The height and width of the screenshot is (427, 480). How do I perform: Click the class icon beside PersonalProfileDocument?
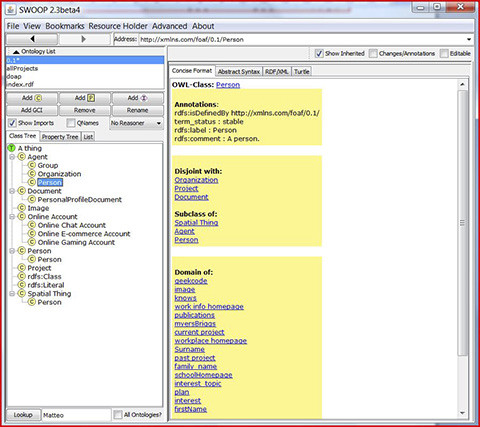click(32, 199)
